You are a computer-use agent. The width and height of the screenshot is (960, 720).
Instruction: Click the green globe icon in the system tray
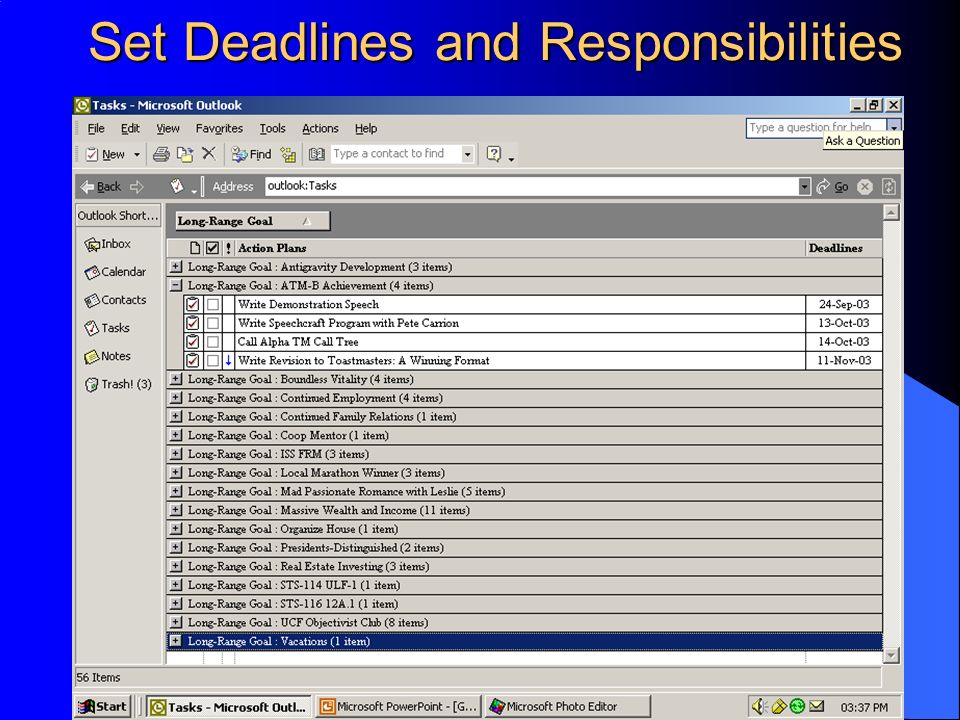(x=797, y=706)
